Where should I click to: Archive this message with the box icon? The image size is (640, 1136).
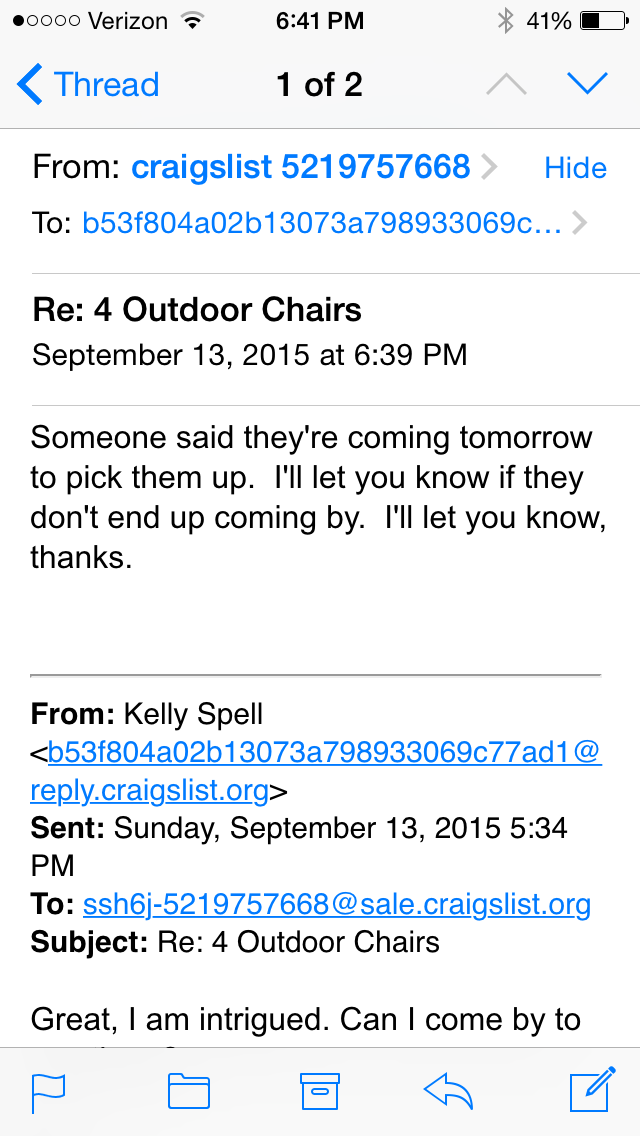320,1092
